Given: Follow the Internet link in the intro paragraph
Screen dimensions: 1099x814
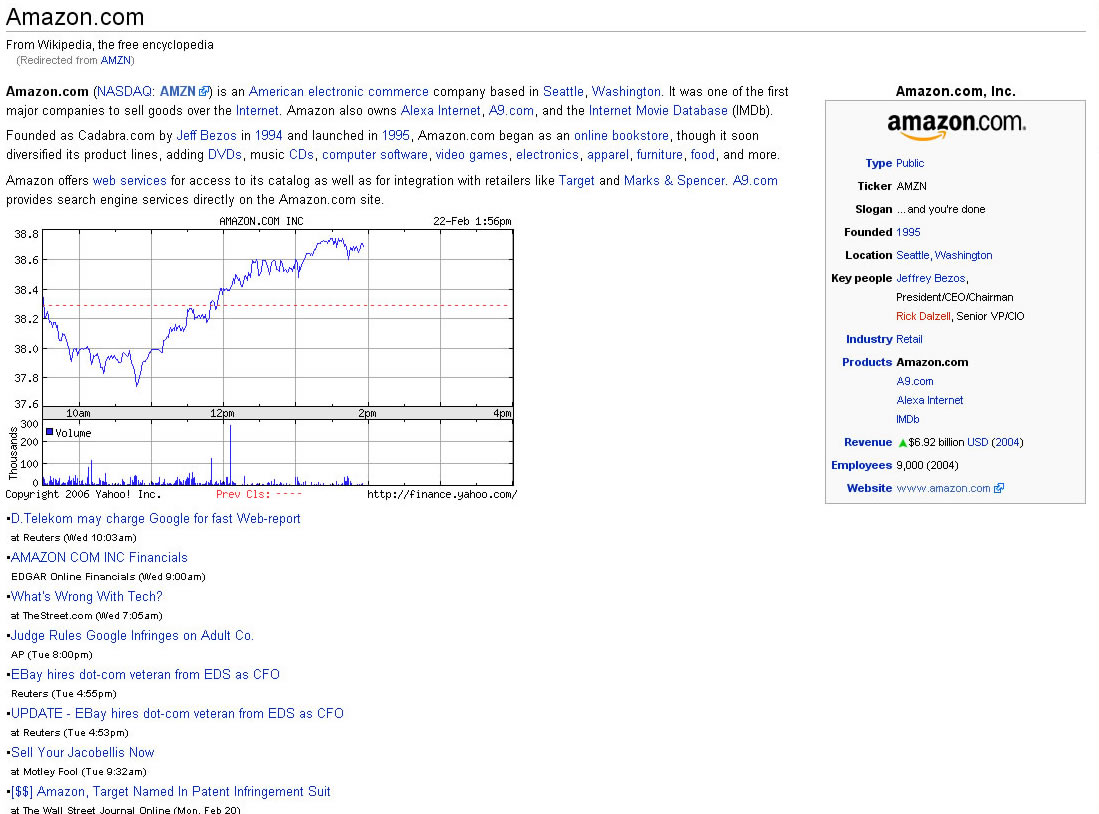Looking at the screenshot, I should pyautogui.click(x=257, y=111).
